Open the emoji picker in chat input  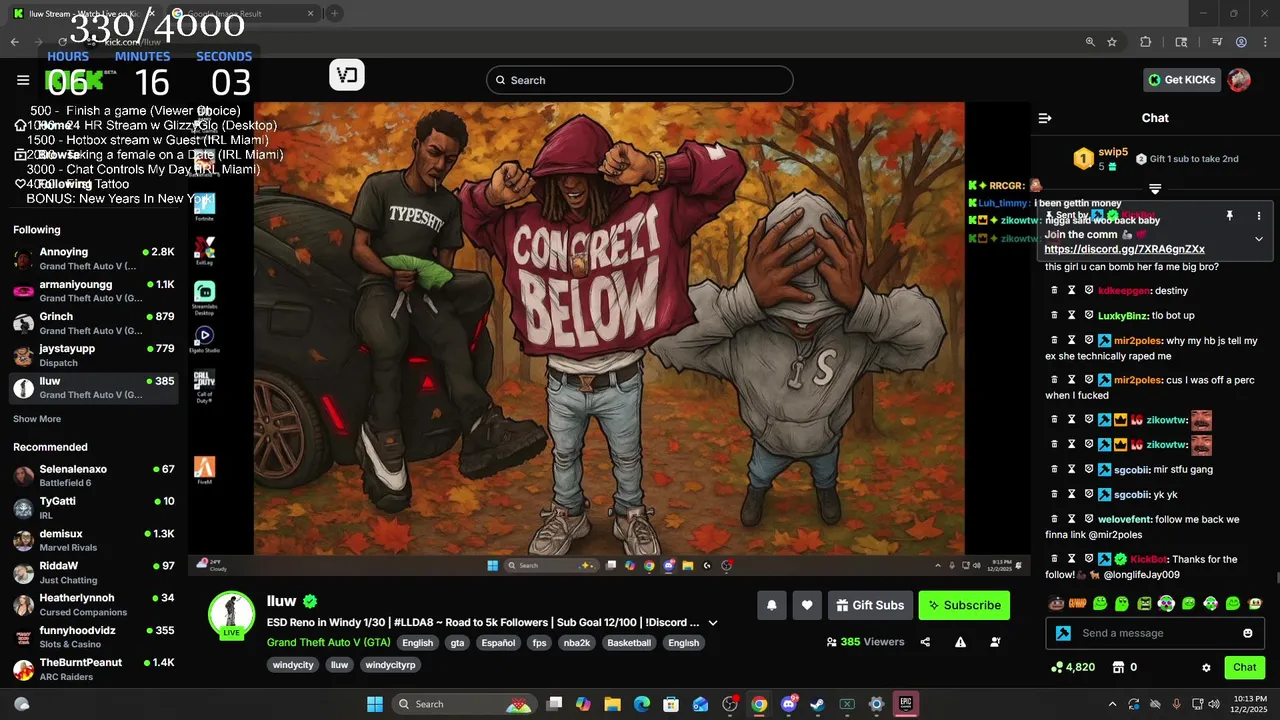pos(1248,633)
